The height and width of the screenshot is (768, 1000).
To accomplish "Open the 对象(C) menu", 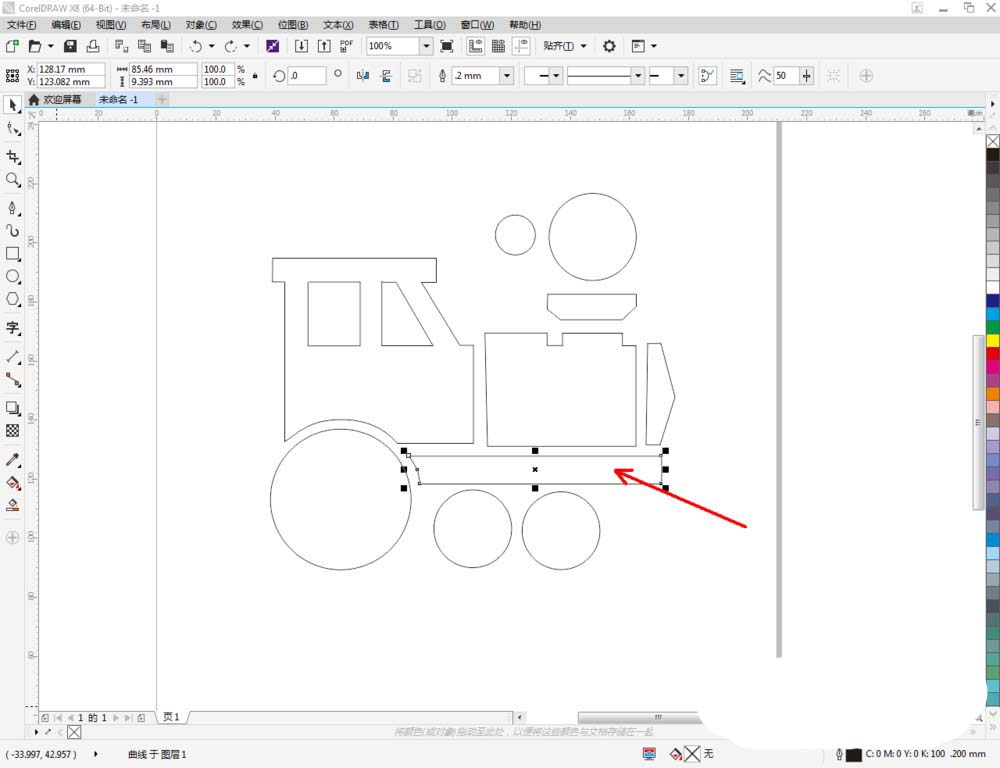I will pos(201,25).
